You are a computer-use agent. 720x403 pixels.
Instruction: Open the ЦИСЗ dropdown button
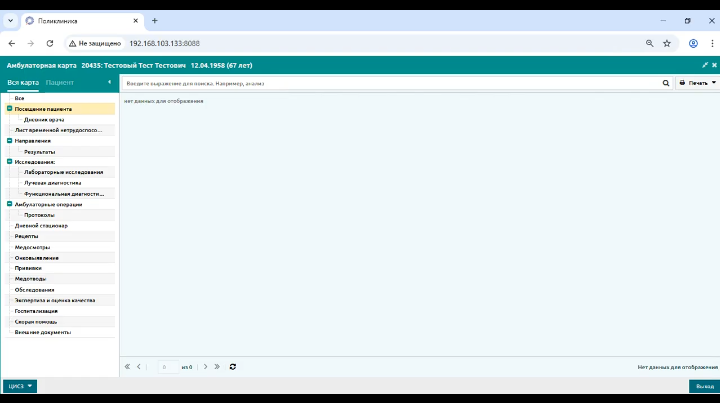[20, 386]
